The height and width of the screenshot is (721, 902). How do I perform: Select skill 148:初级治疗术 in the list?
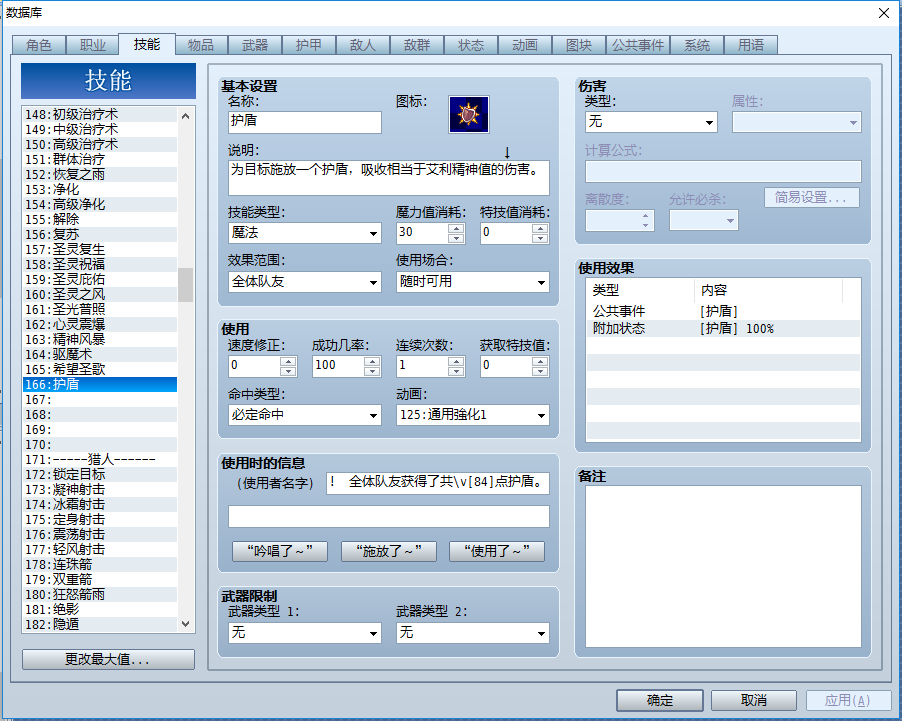coord(100,115)
